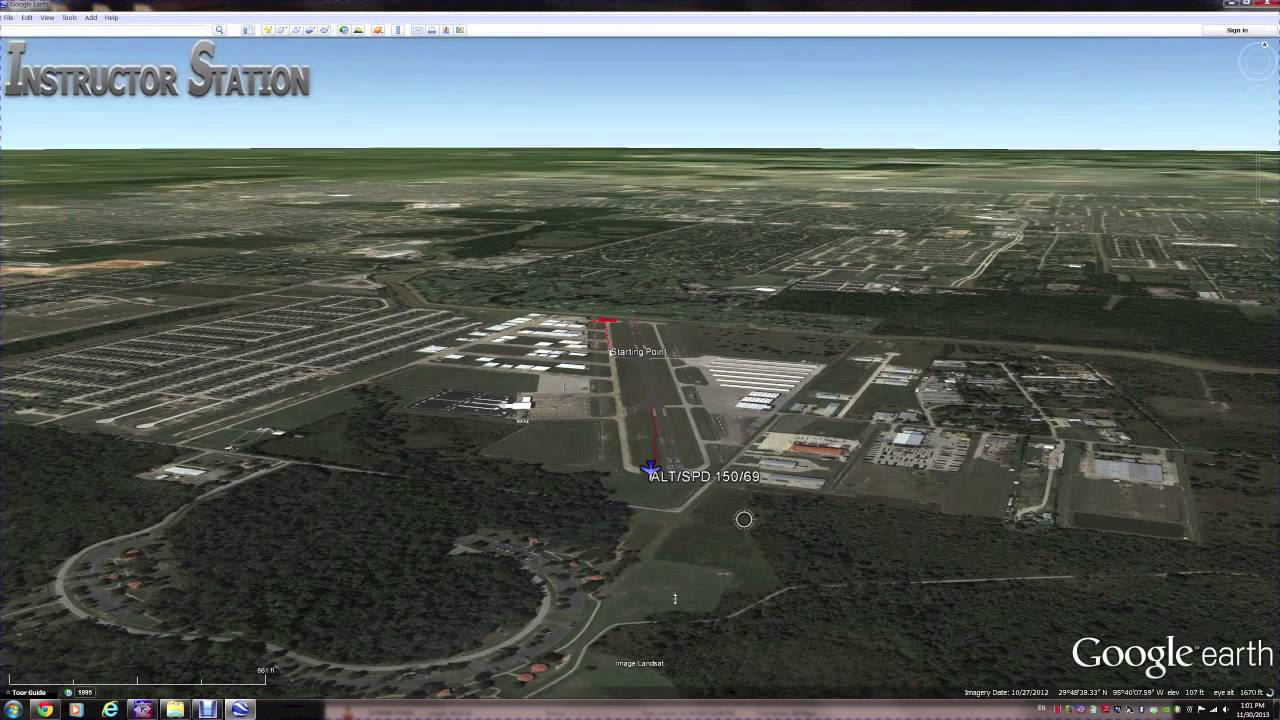1280x720 pixels.
Task: Click the search input field
Action: [105, 30]
